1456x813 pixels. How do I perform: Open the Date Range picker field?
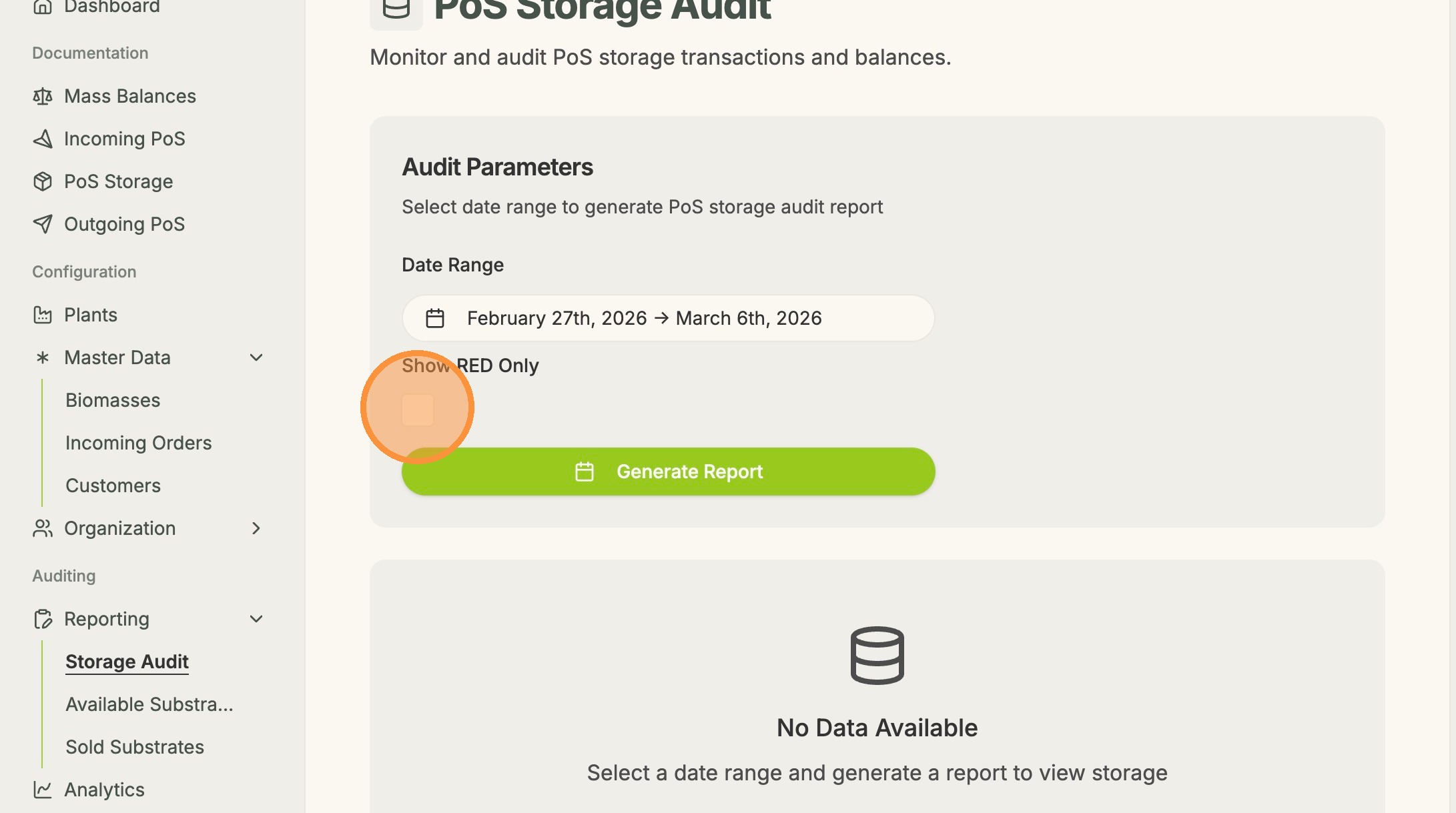point(667,318)
